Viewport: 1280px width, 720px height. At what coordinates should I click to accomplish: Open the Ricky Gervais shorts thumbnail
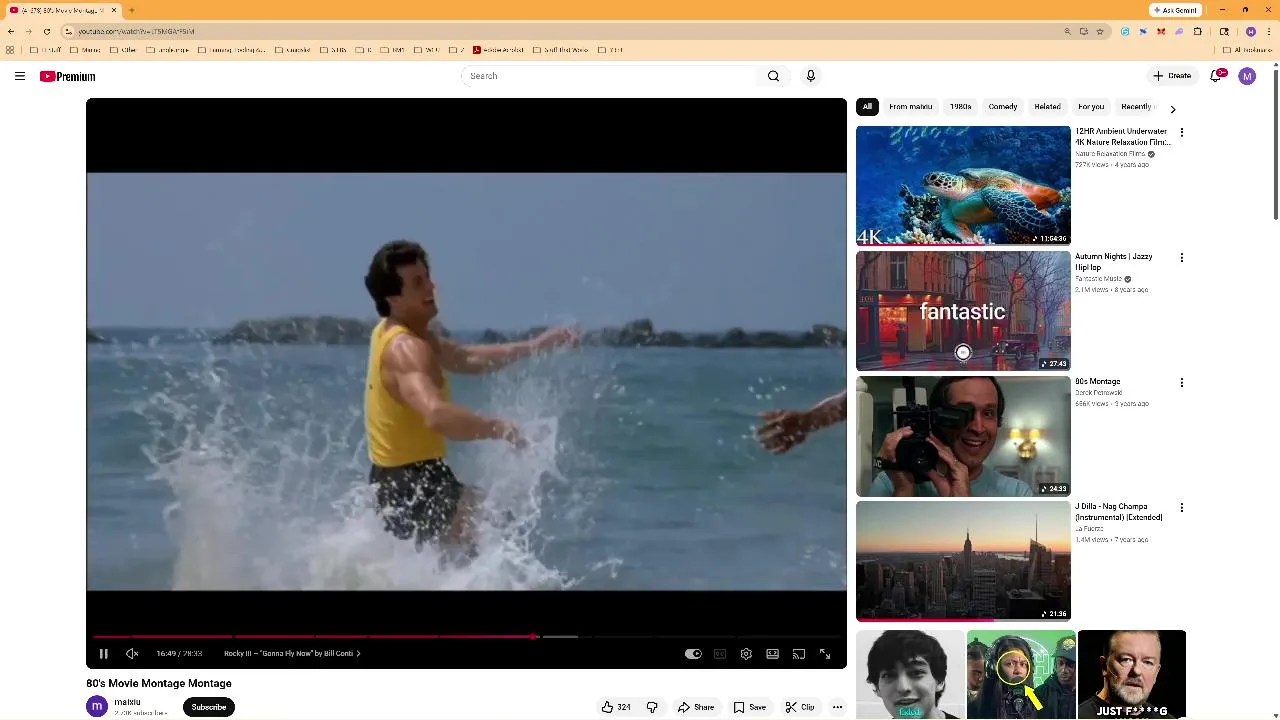pyautogui.click(x=1132, y=675)
